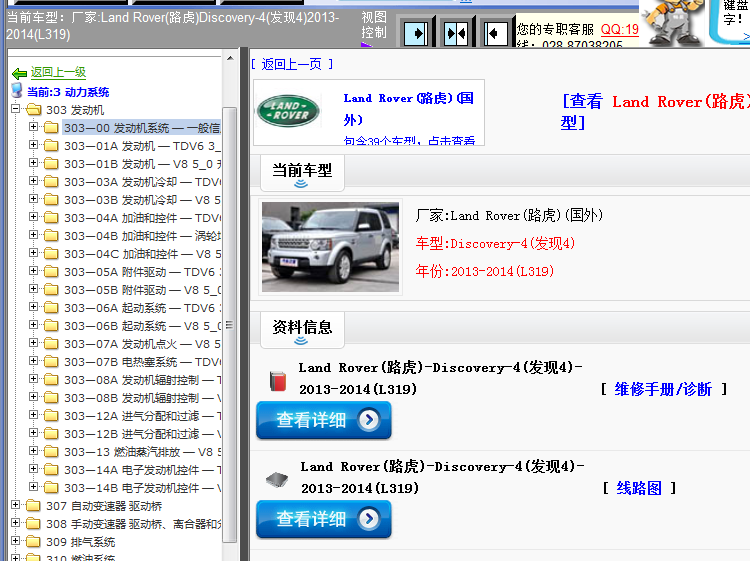
Task: Select 303-05A 附件驱动 TDV6 row
Action: 142,272
